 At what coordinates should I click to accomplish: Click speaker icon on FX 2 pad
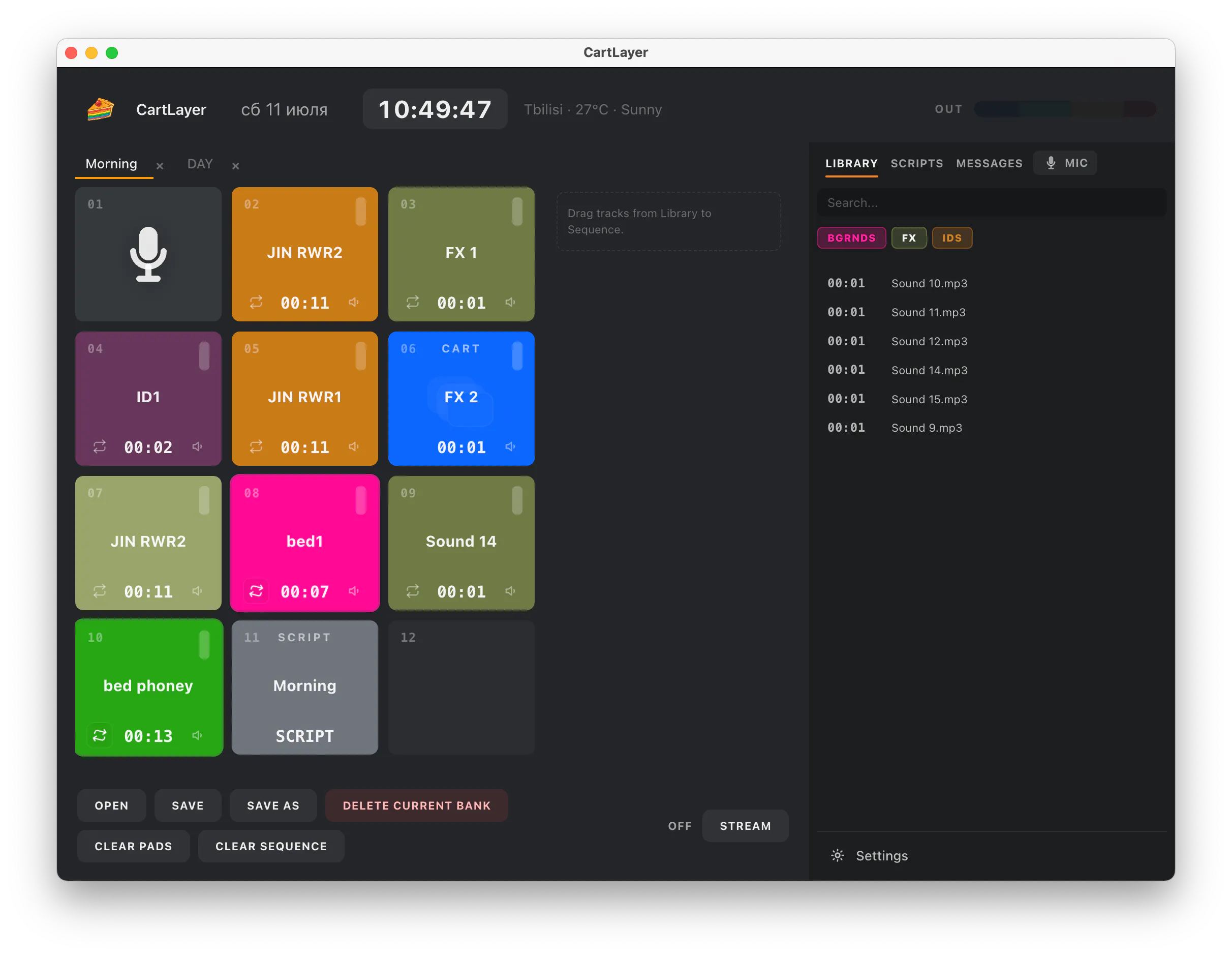click(510, 447)
